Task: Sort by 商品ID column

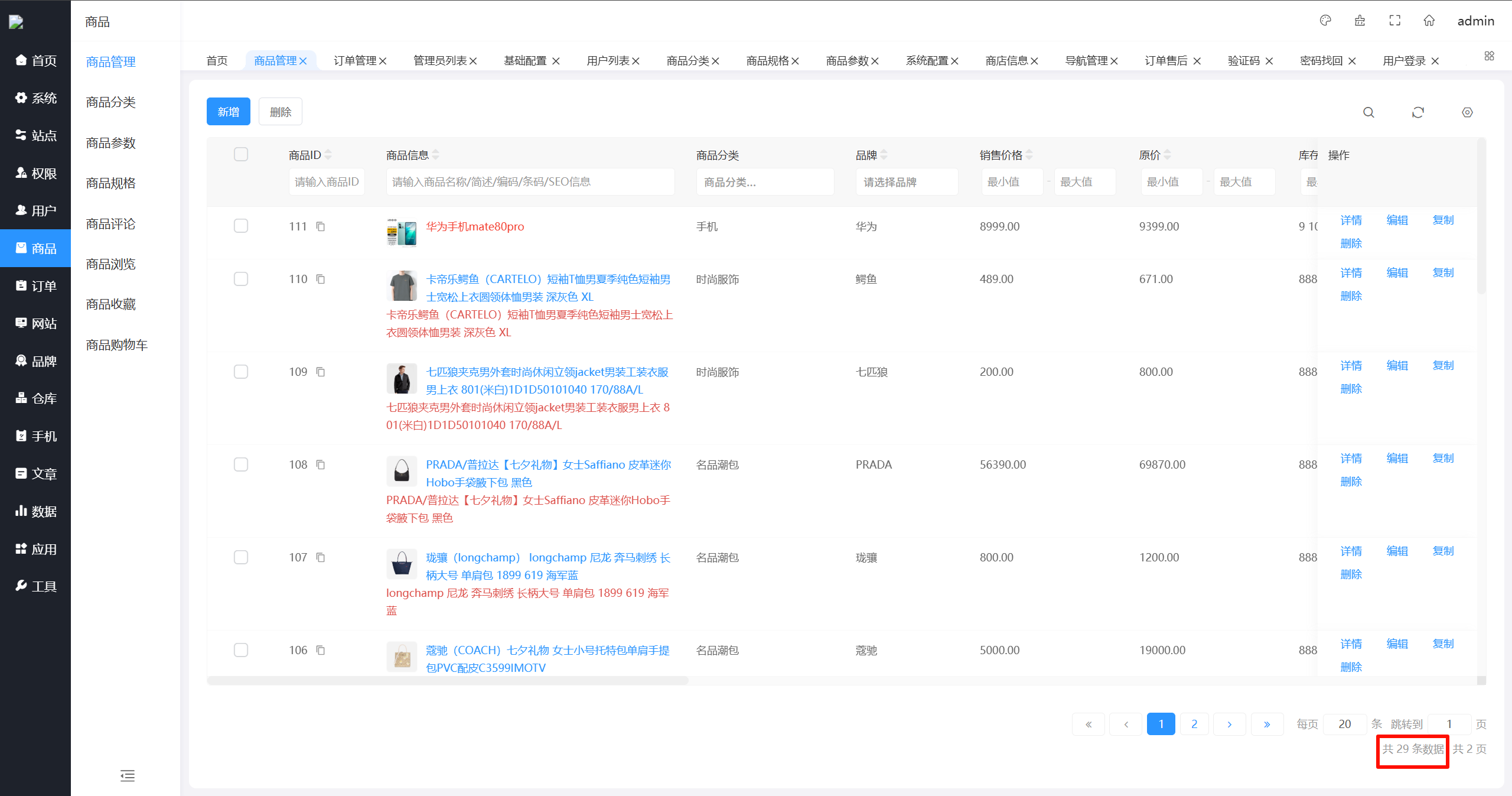Action: 328,155
